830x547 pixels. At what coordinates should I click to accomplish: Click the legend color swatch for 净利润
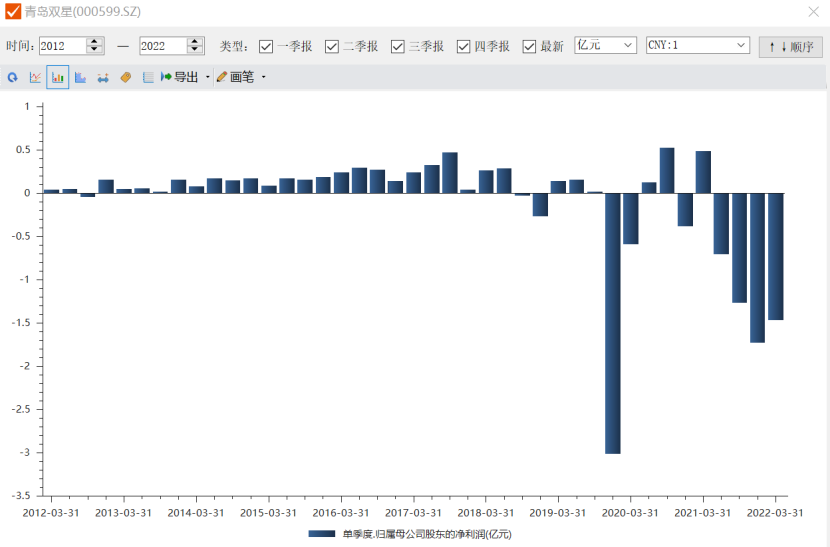tap(322, 534)
